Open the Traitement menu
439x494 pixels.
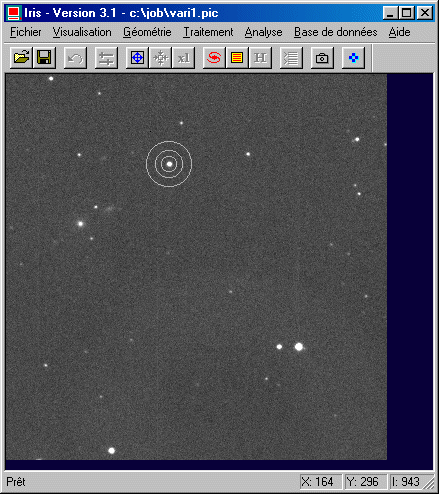click(208, 32)
